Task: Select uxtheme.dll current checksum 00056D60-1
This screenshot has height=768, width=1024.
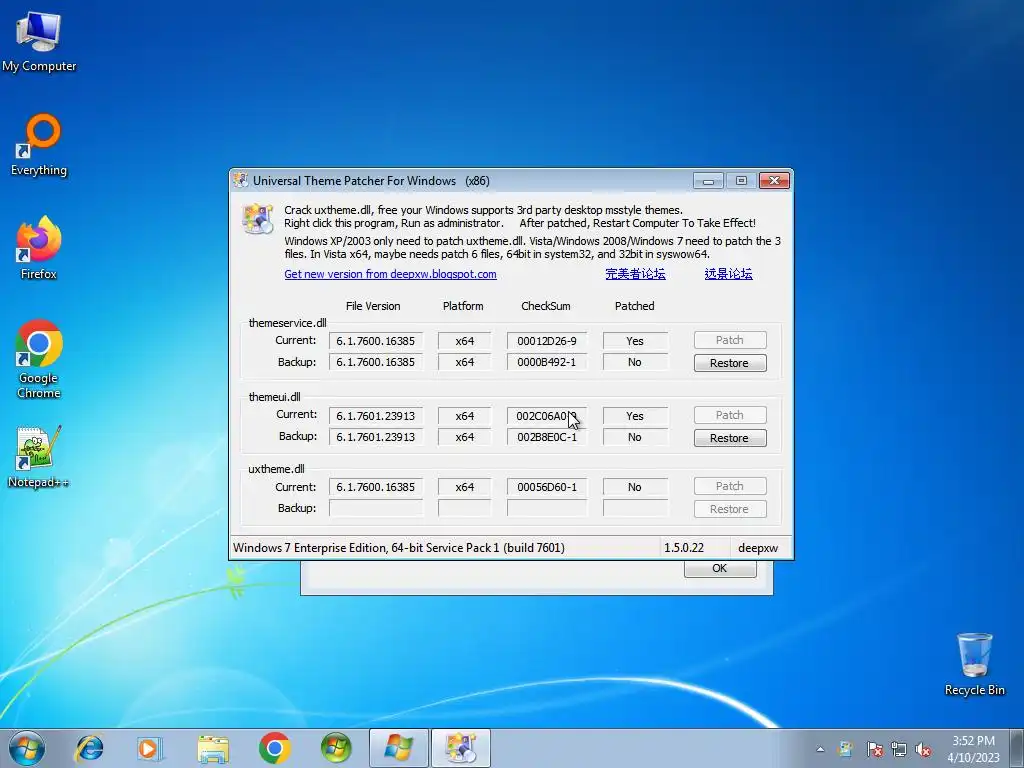Action: coord(547,487)
